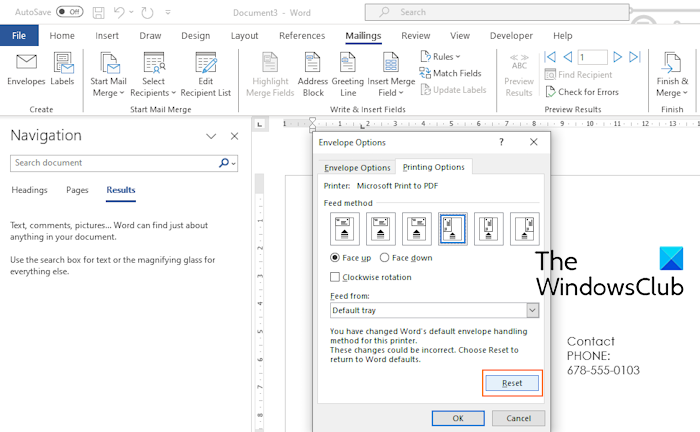The width and height of the screenshot is (700, 432).
Task: Select the fourth feed method thumbnail
Action: tap(453, 229)
